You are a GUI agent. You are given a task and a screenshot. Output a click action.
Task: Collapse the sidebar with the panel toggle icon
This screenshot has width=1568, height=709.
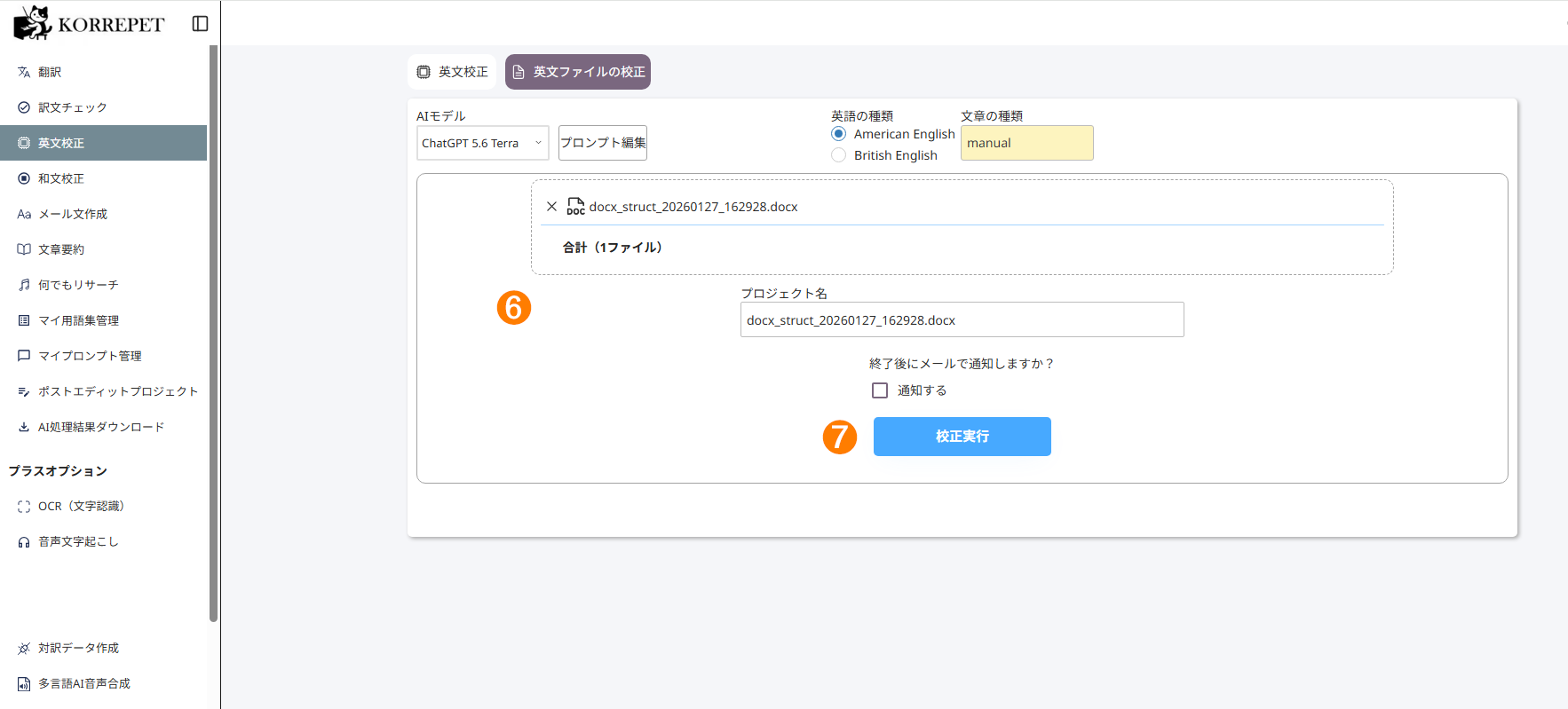201,24
